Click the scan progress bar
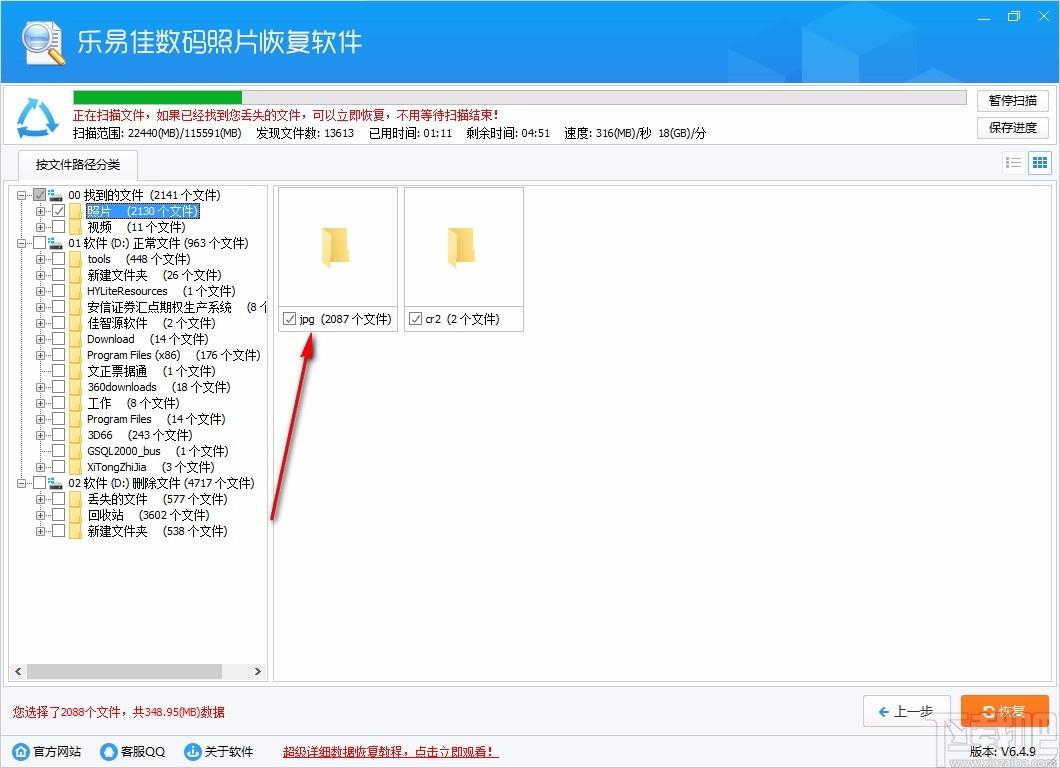The width and height of the screenshot is (1060, 768). [x=519, y=97]
